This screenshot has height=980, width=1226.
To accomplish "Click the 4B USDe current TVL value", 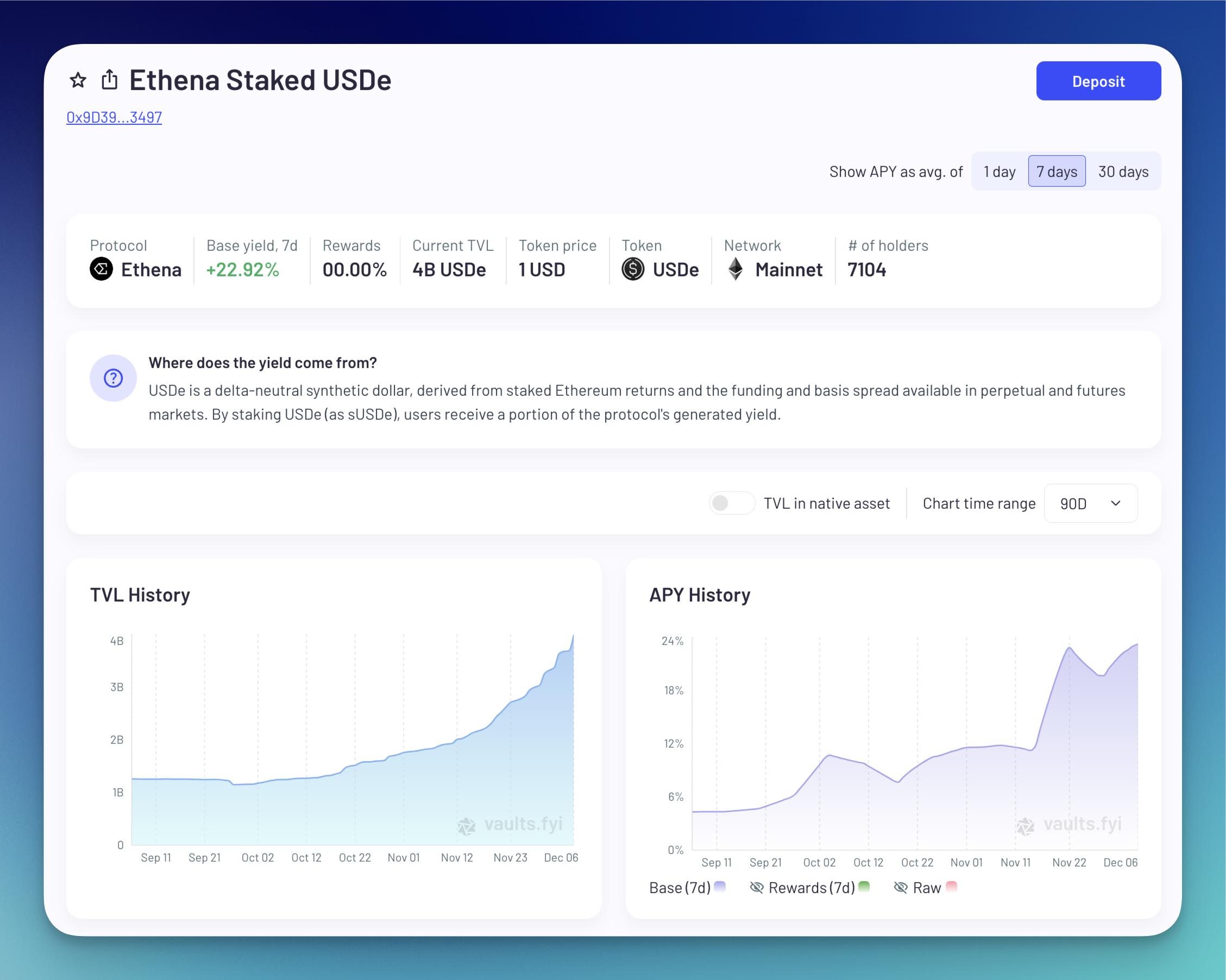I will pyautogui.click(x=449, y=269).
